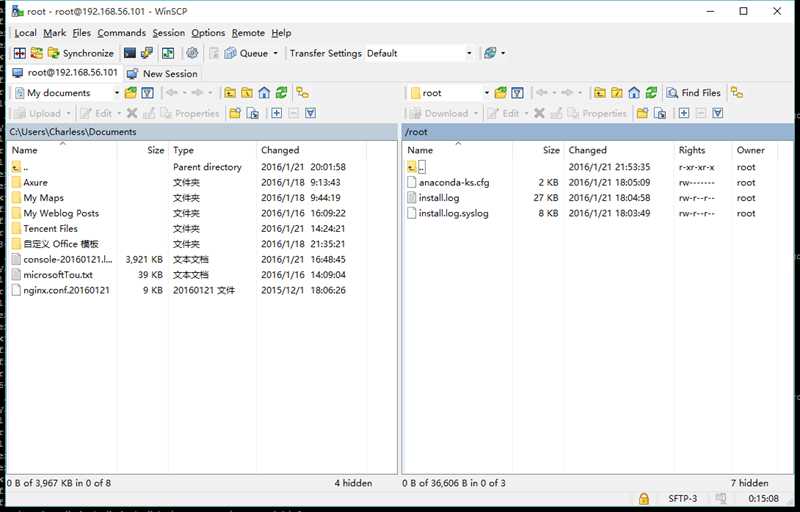Click the green toolbar icon after Open in PuTTY

click(168, 53)
